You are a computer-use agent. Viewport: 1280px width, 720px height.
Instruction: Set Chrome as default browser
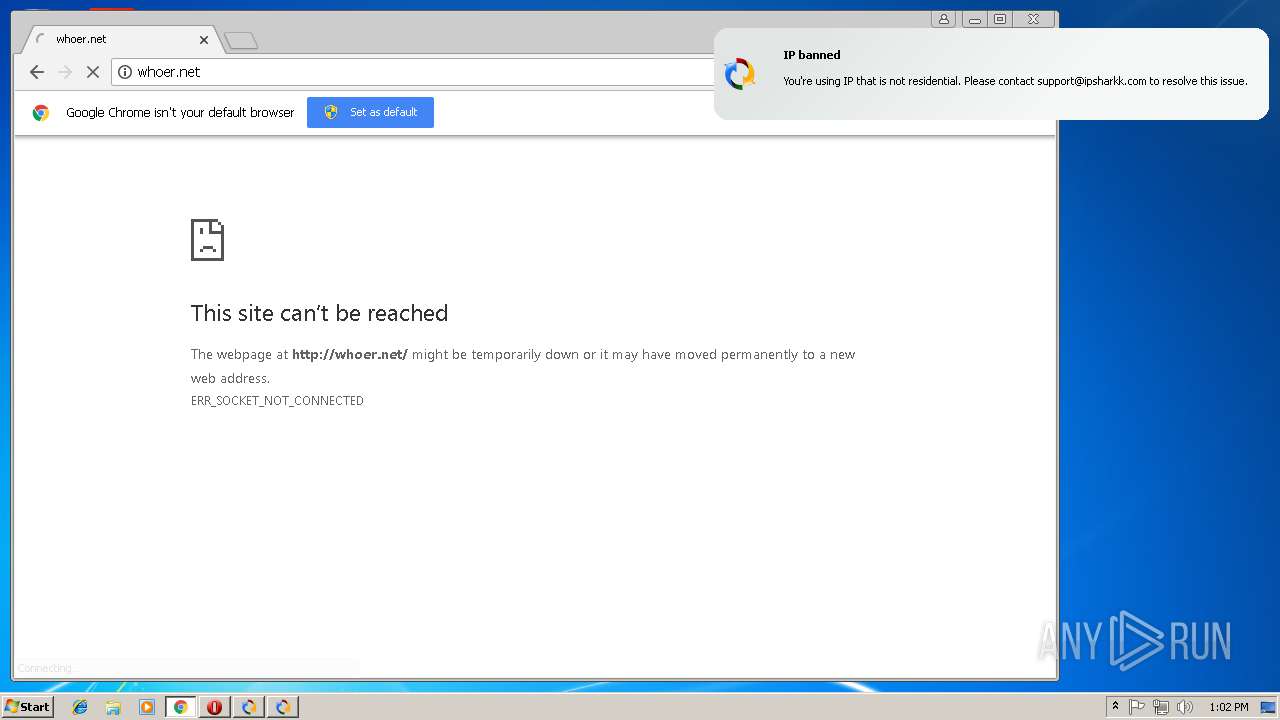(x=370, y=112)
